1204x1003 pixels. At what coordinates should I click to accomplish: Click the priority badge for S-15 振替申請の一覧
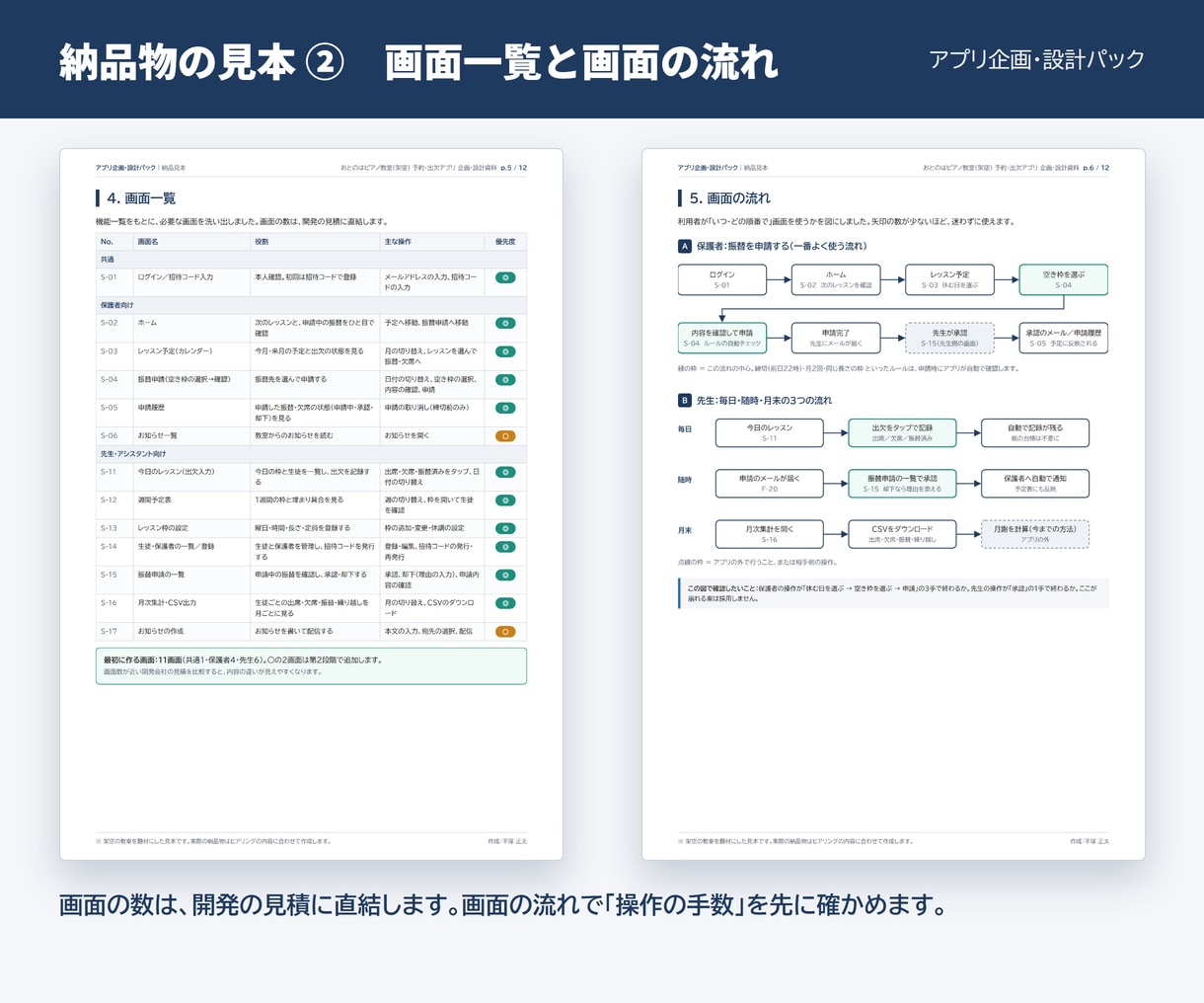[505, 575]
